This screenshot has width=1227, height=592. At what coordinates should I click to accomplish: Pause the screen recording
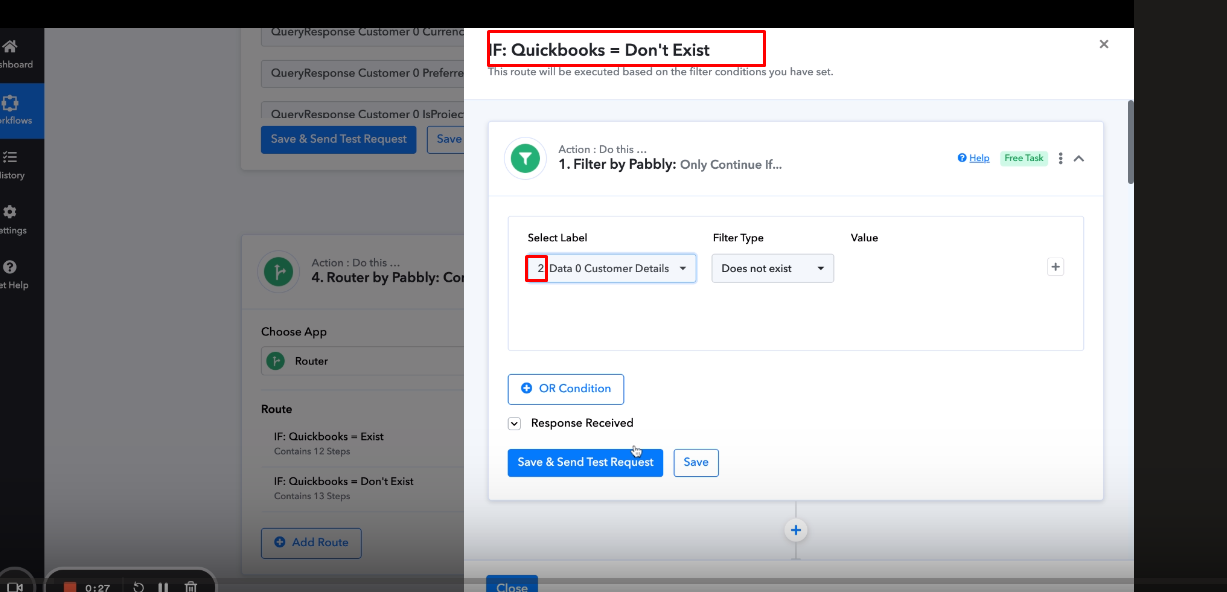point(163,587)
